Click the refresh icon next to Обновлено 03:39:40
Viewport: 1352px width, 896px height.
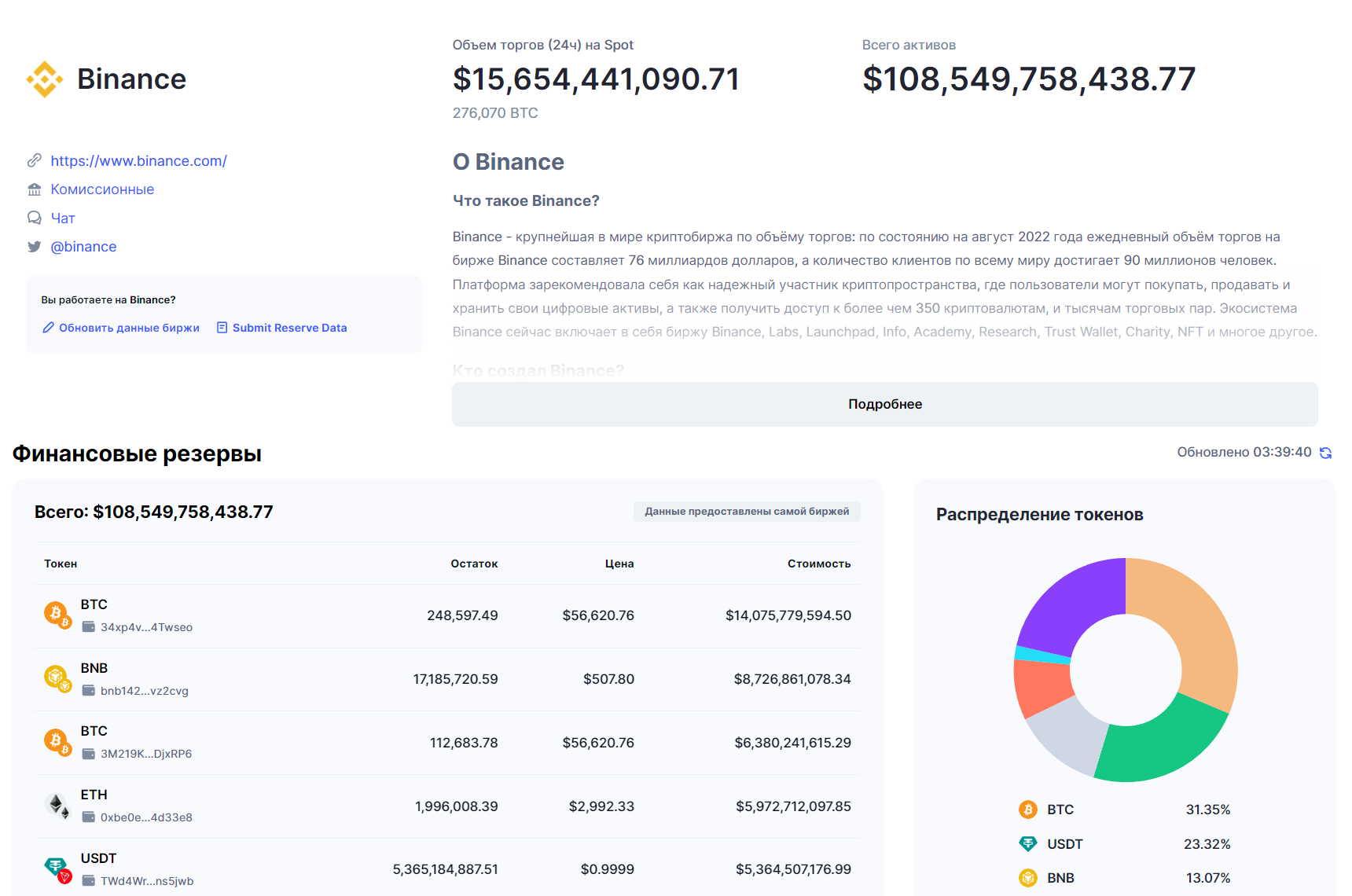tap(1327, 453)
